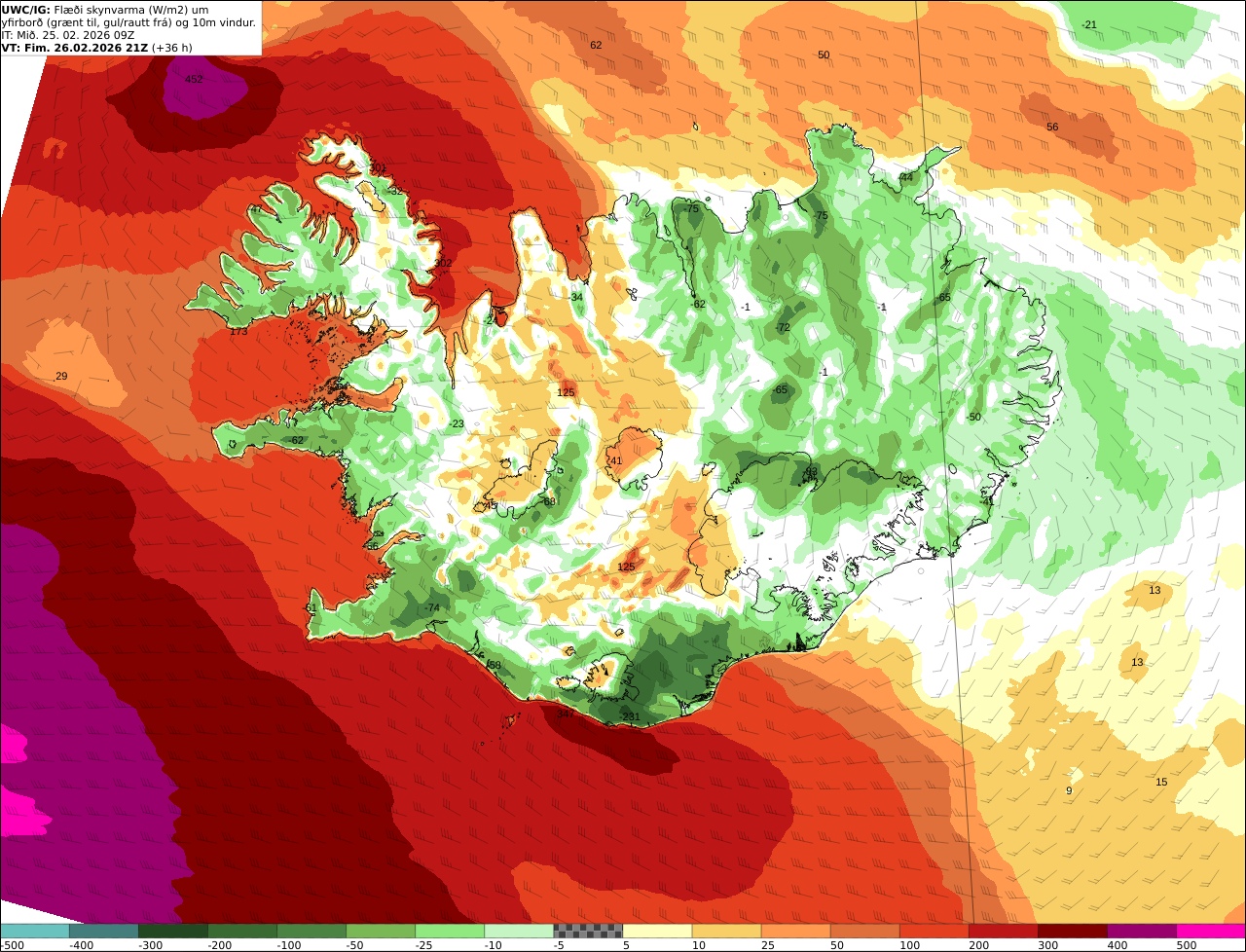The width and height of the screenshot is (1246, 952).
Task: Click the map value '-72' in the green interior
Action: pyautogui.click(x=783, y=328)
